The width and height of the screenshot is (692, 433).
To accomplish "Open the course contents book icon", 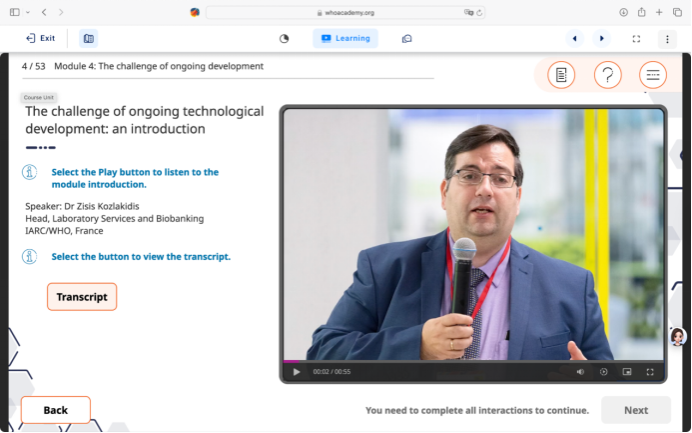I will pyautogui.click(x=89, y=38).
